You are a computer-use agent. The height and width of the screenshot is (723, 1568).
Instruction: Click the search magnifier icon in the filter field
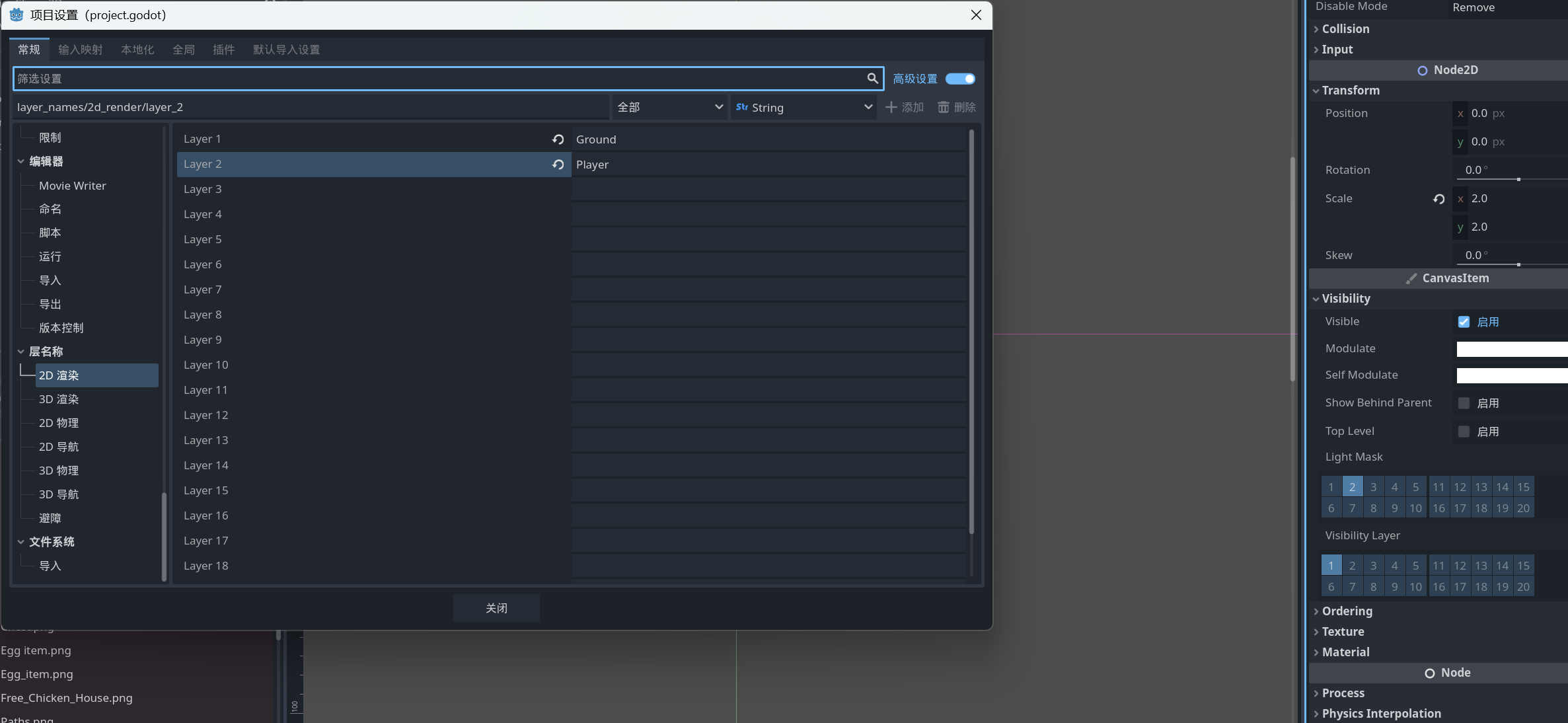click(x=872, y=79)
